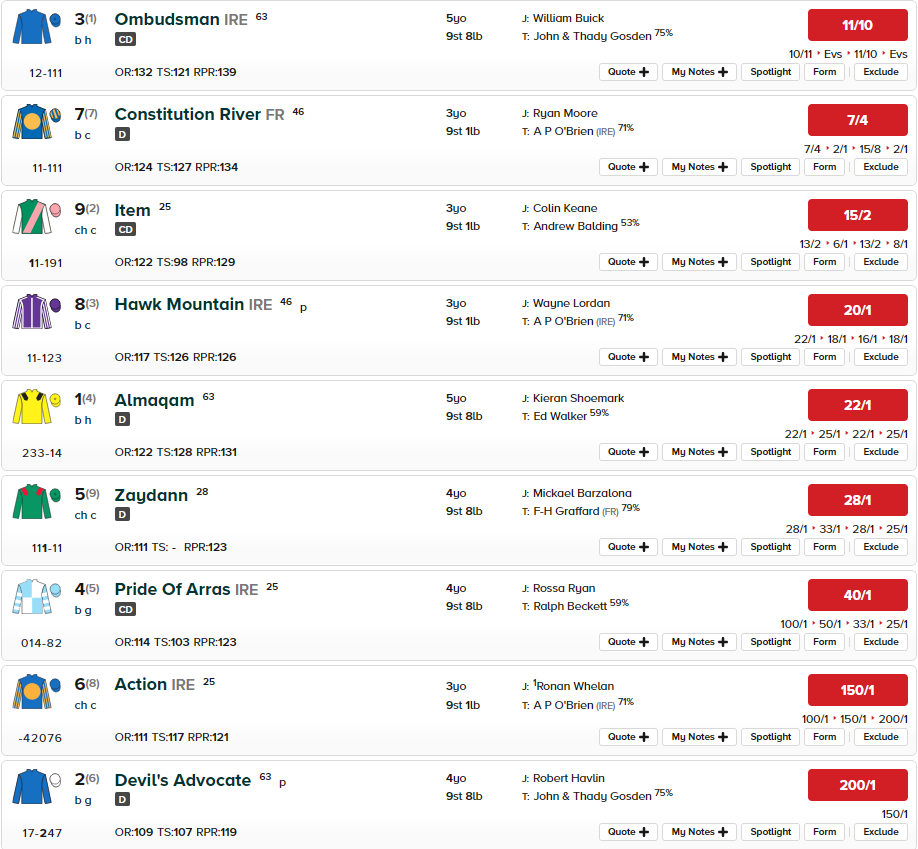This screenshot has height=849, width=918.
Task: Select the 40/1 red odds button
Action: click(858, 595)
